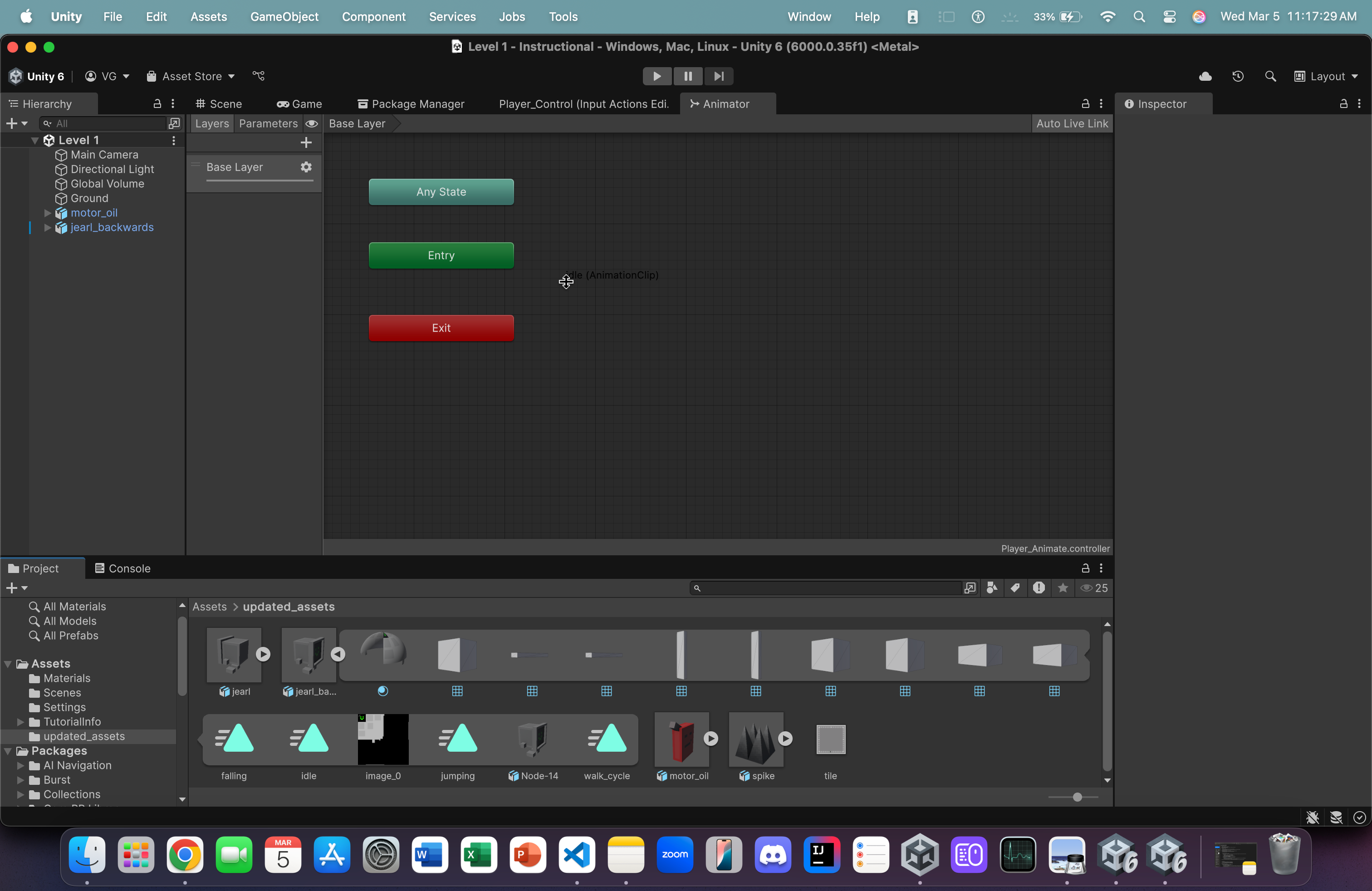Click the Base Layer breadcrumb
The width and height of the screenshot is (1372, 891).
358,123
